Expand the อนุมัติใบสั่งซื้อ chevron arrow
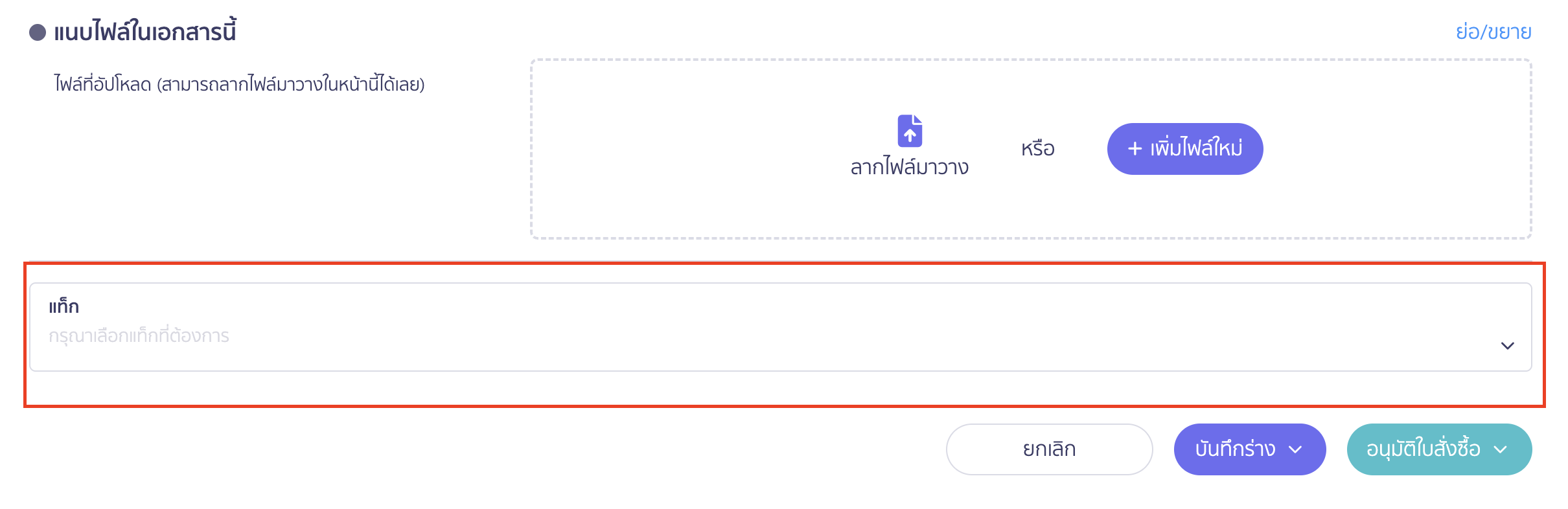The image size is (1568, 509). pos(1501,450)
